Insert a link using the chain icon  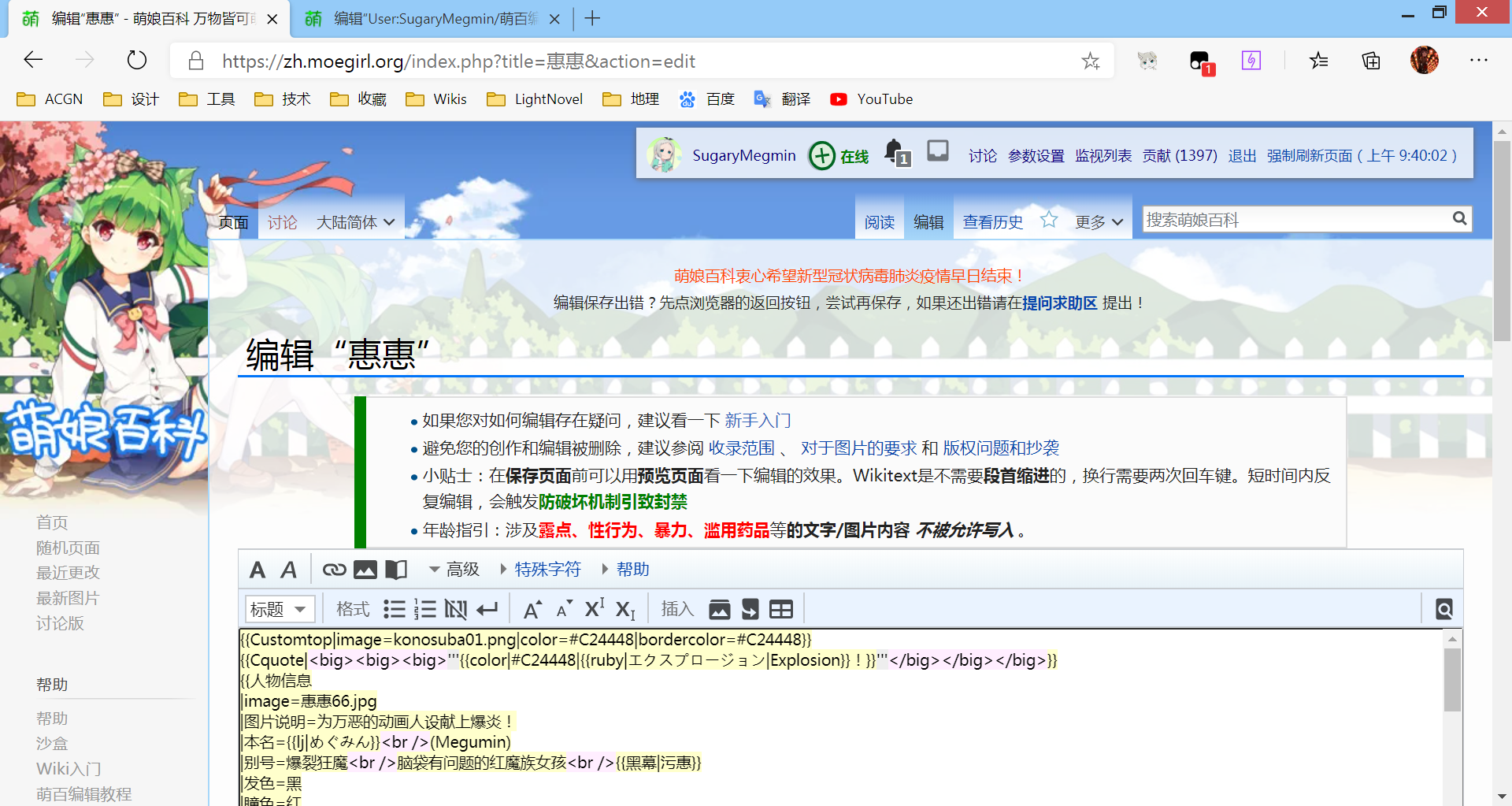point(334,570)
